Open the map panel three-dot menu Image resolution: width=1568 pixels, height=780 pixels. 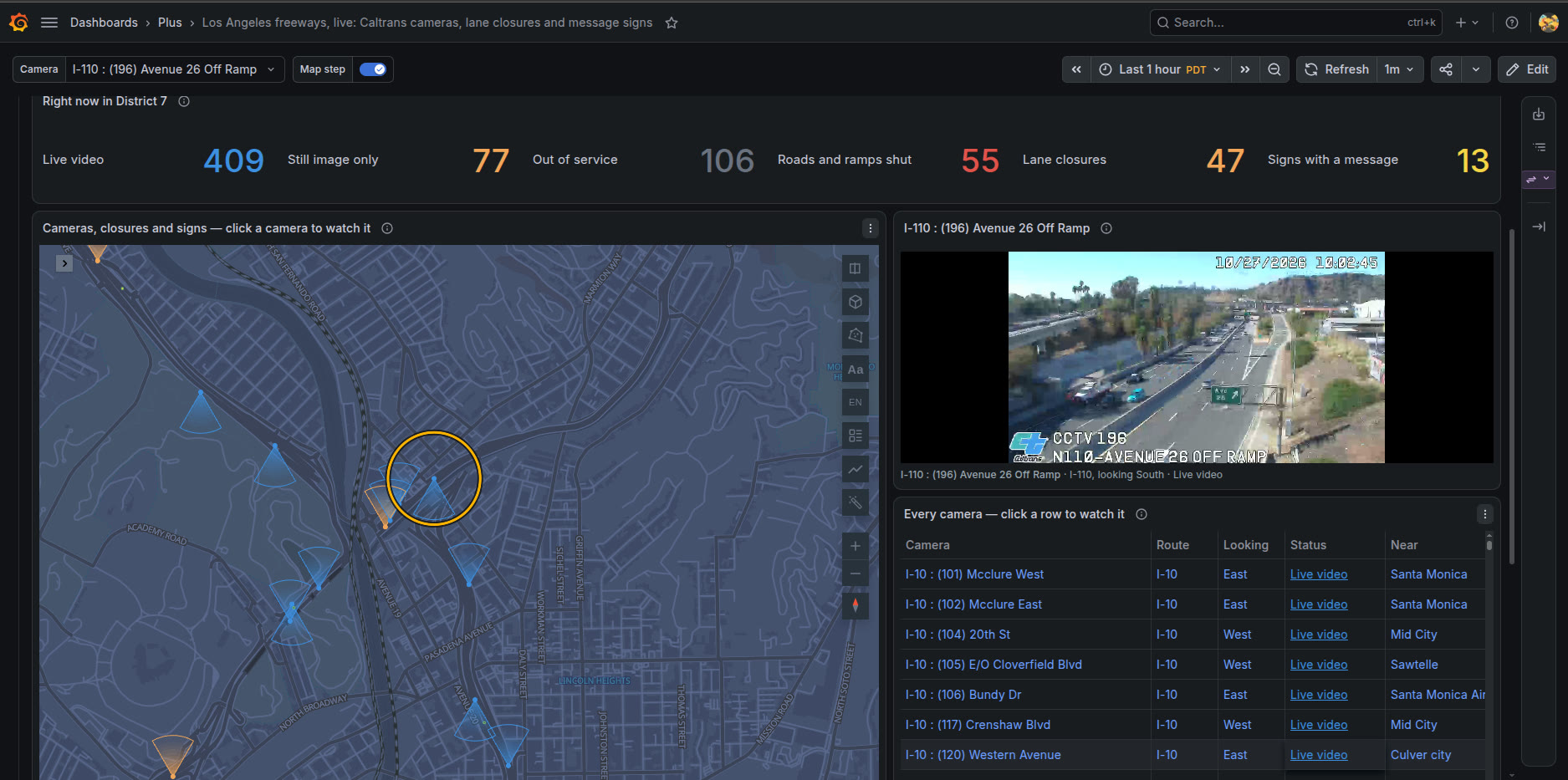[x=870, y=228]
